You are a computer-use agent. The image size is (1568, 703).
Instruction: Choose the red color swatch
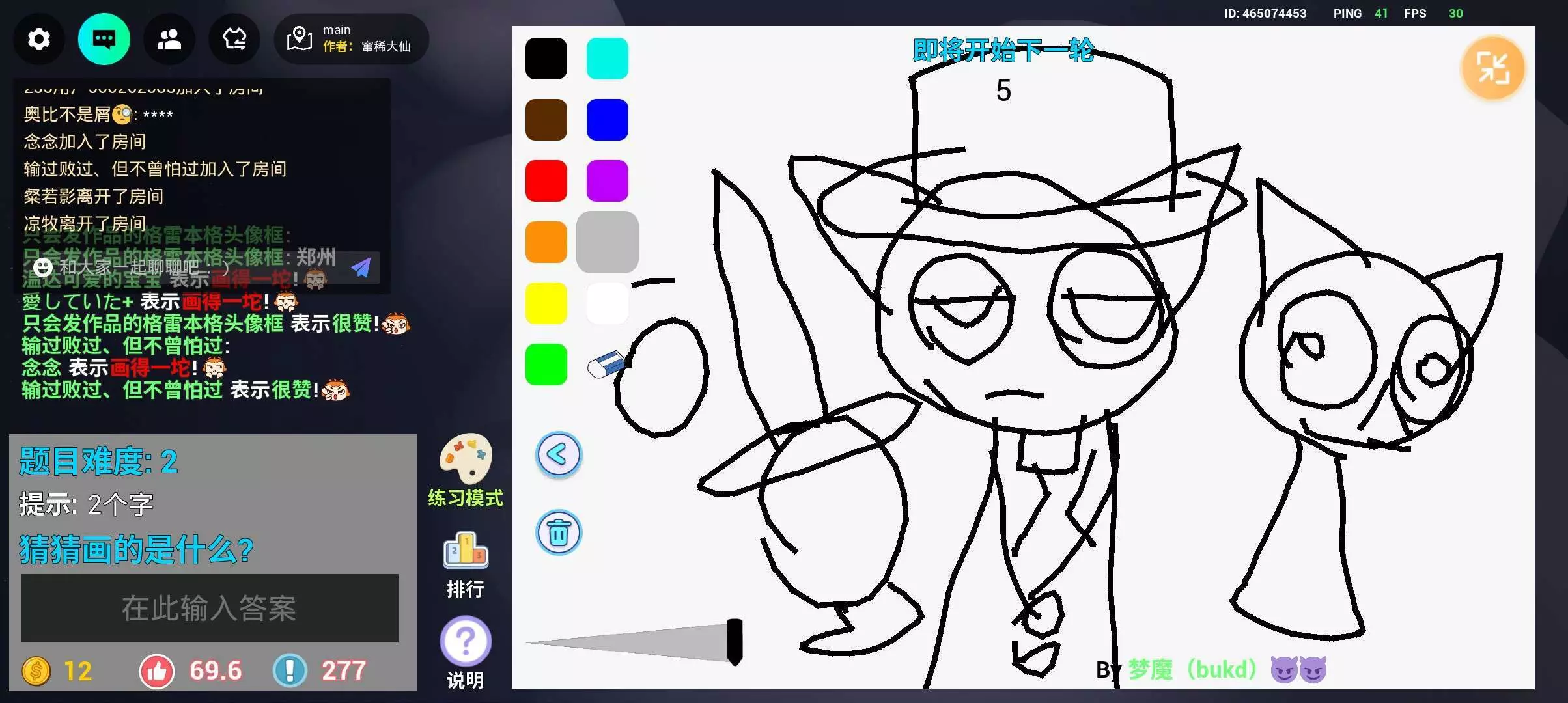[x=546, y=181]
